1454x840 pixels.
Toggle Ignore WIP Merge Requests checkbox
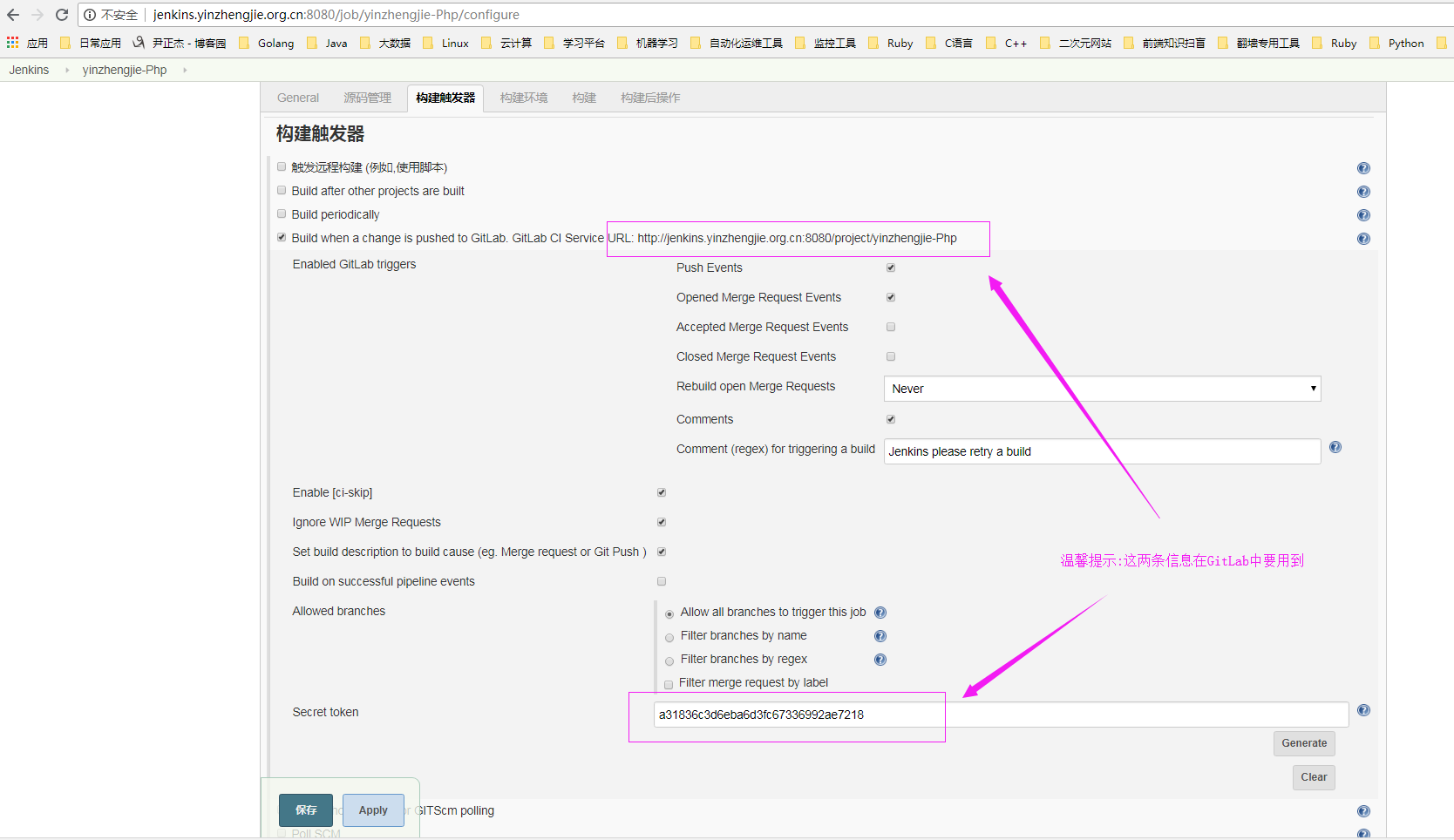coord(662,522)
